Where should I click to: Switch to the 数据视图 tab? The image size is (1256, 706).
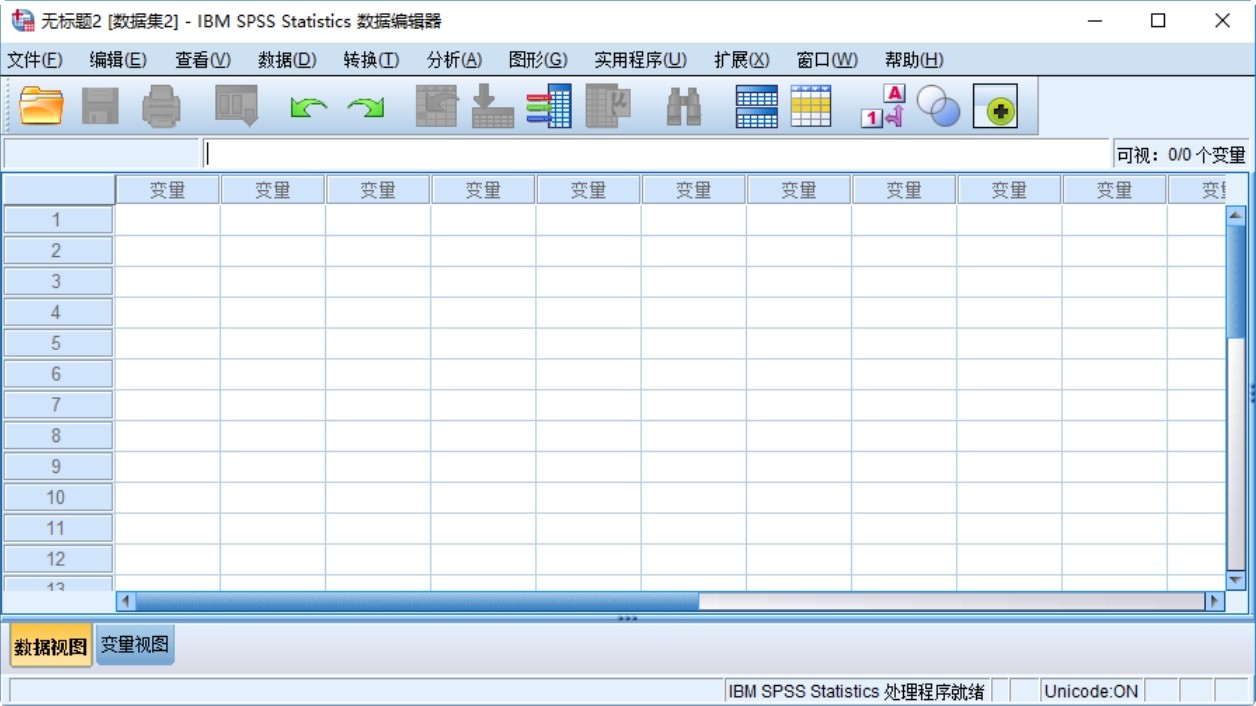point(51,646)
